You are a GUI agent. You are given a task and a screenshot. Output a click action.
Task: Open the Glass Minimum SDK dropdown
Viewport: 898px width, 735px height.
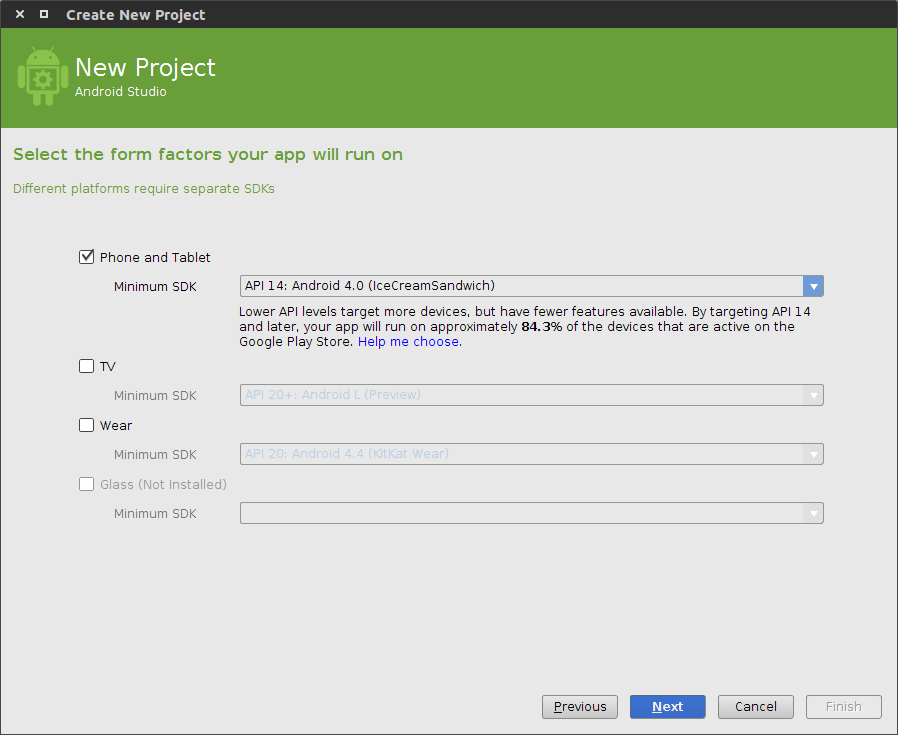pos(531,513)
